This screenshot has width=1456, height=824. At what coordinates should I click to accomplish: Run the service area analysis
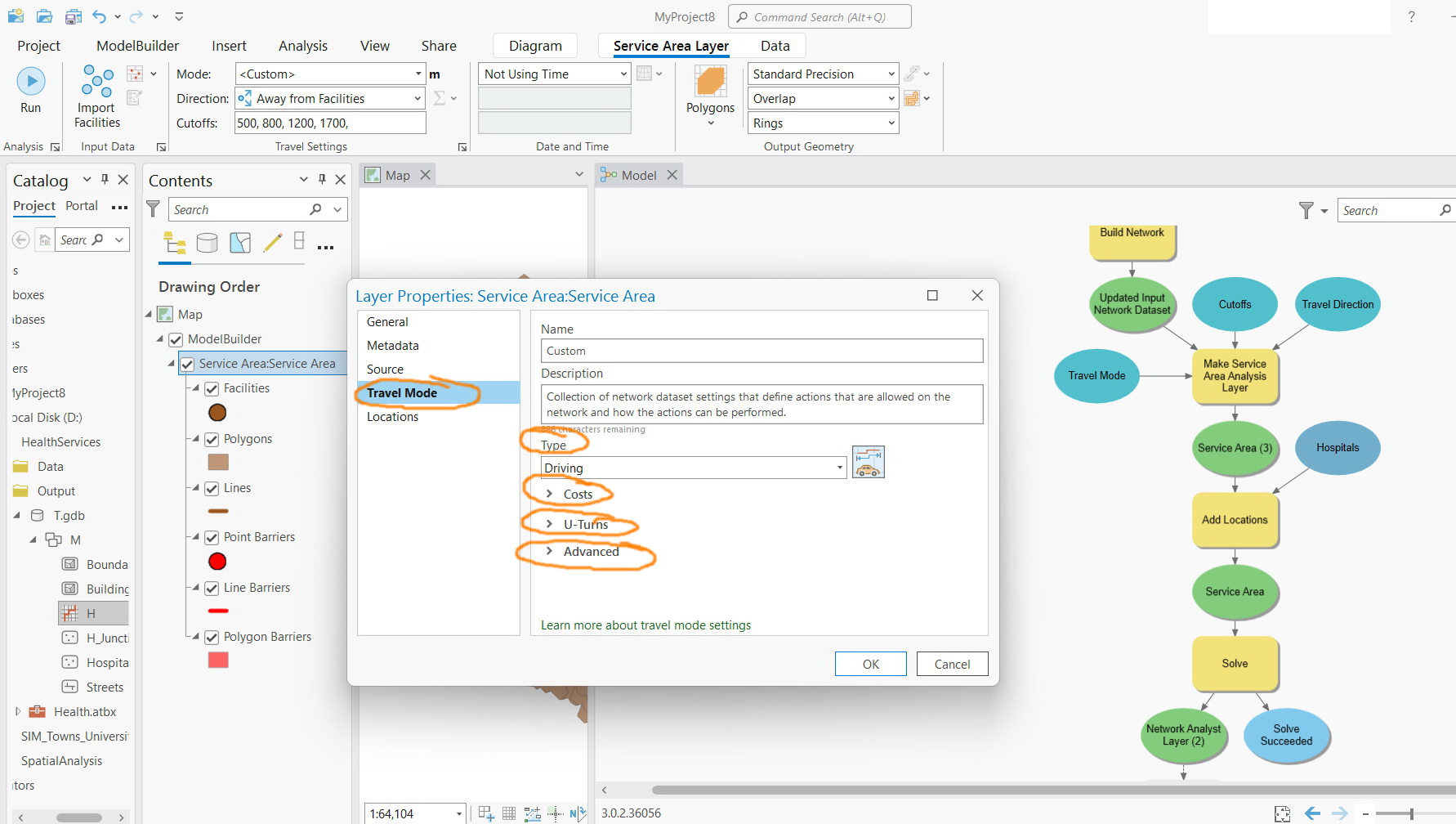coord(31,90)
